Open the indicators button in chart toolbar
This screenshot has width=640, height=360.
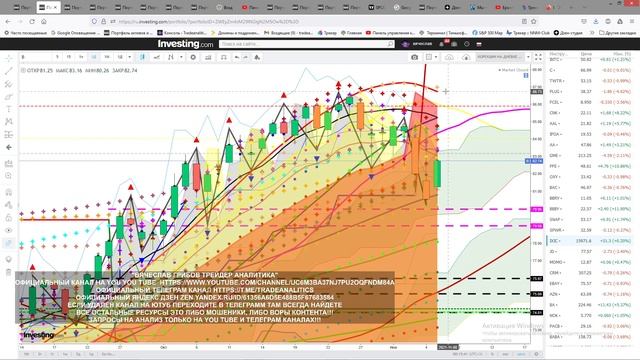pos(208,57)
